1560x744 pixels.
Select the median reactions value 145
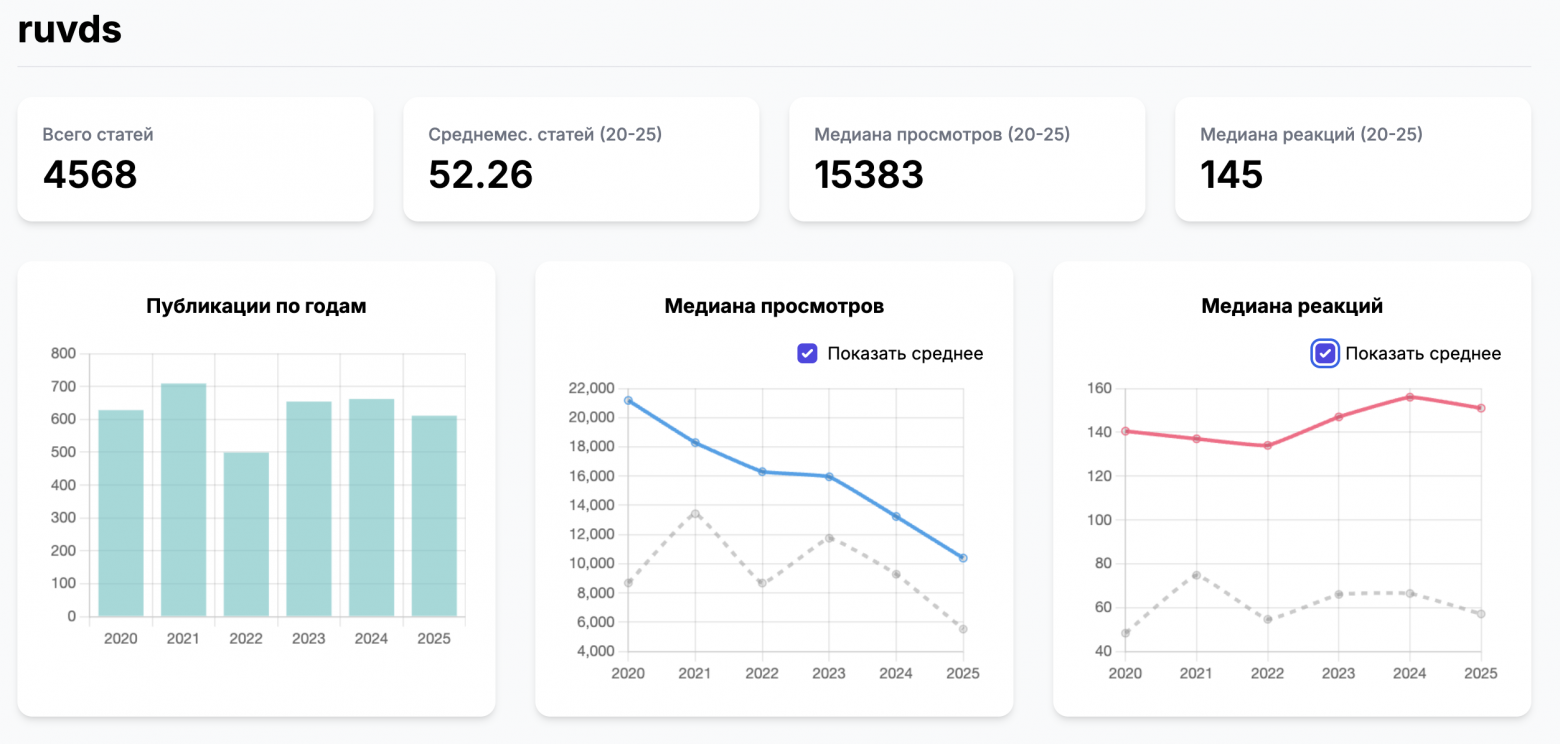click(x=1232, y=175)
